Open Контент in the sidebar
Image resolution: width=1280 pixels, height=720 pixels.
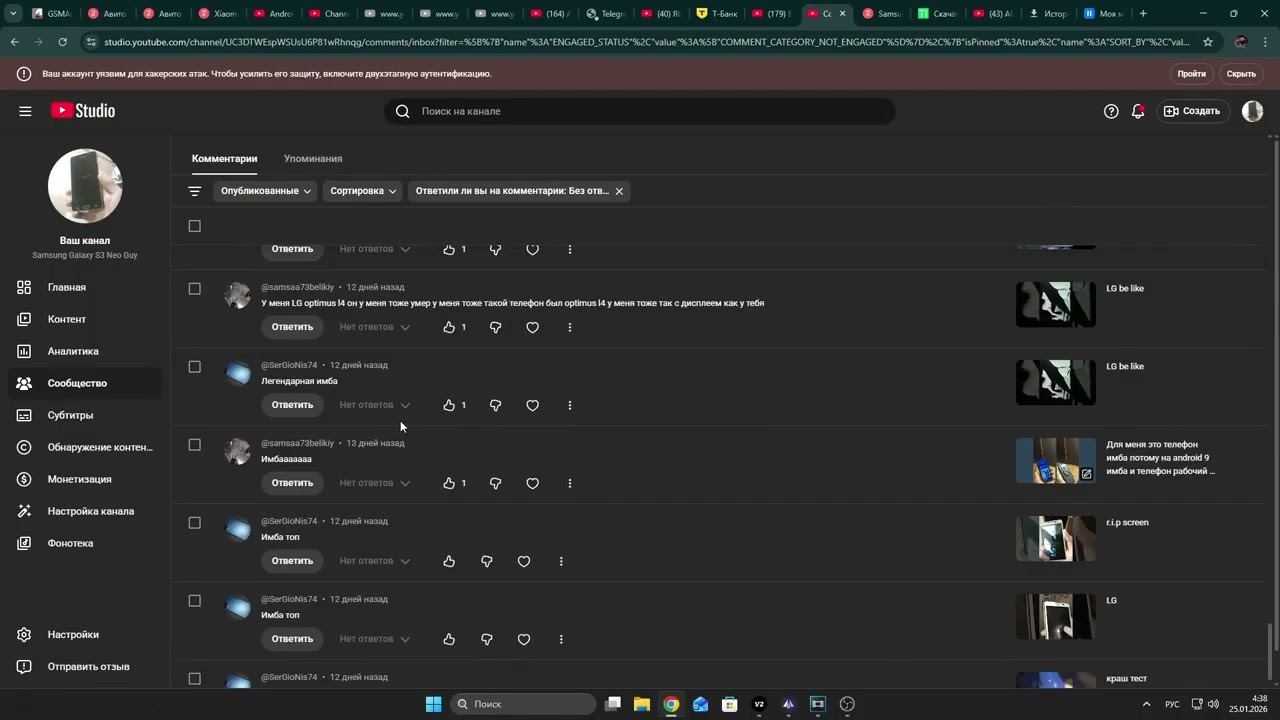(x=85, y=319)
